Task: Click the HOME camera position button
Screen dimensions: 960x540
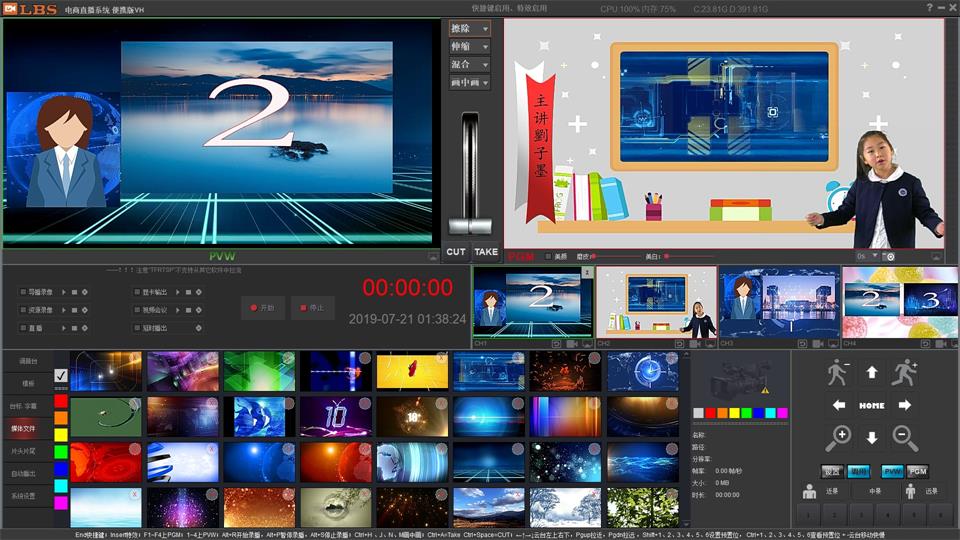Action: click(x=871, y=405)
